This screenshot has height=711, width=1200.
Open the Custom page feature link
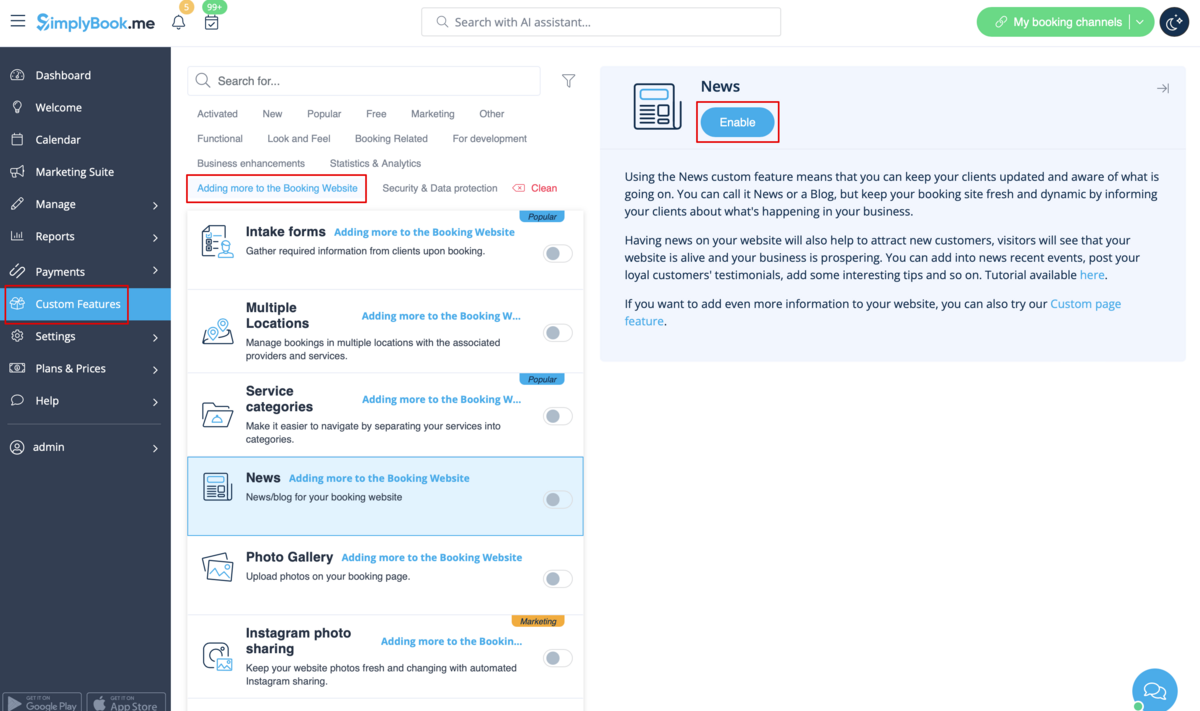coord(1085,304)
